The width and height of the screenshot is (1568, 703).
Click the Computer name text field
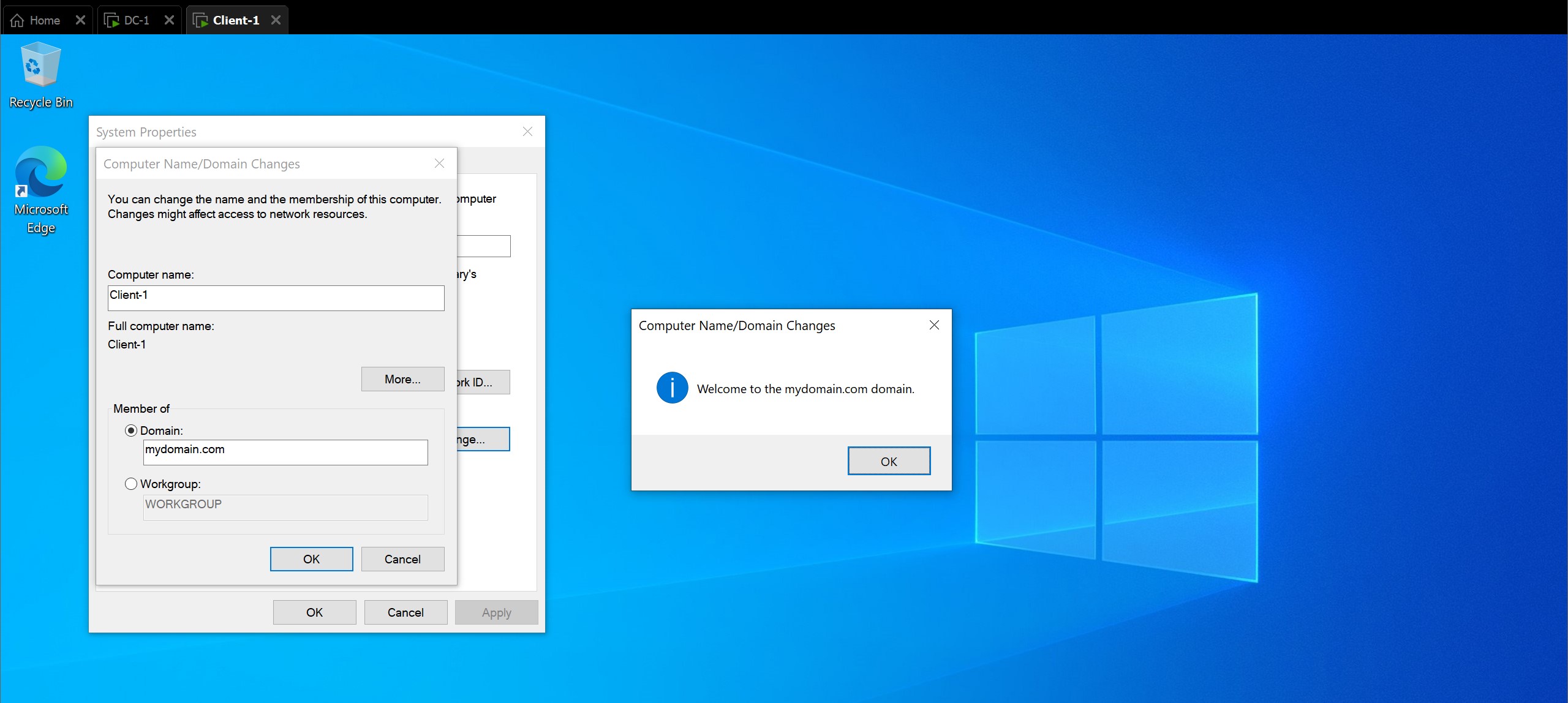[276, 298]
